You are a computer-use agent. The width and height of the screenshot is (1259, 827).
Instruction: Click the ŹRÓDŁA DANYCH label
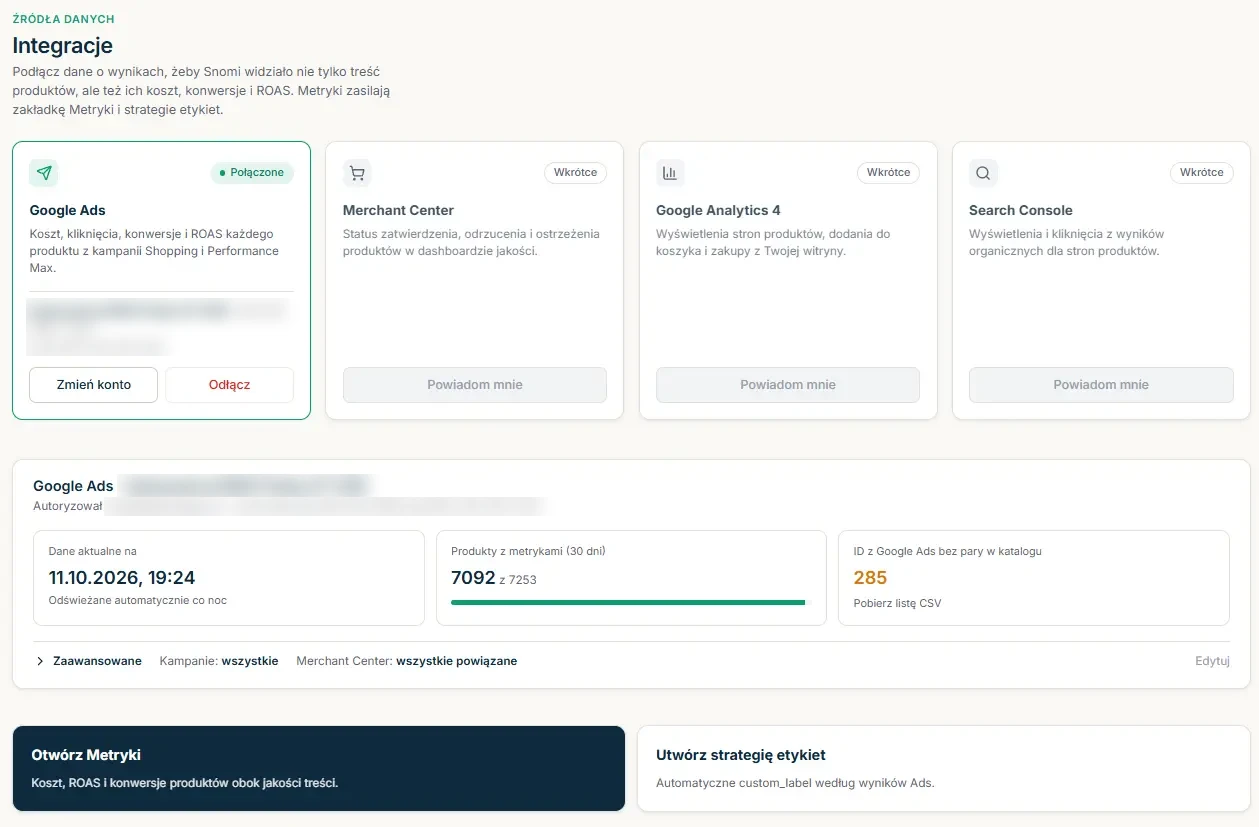coord(63,19)
